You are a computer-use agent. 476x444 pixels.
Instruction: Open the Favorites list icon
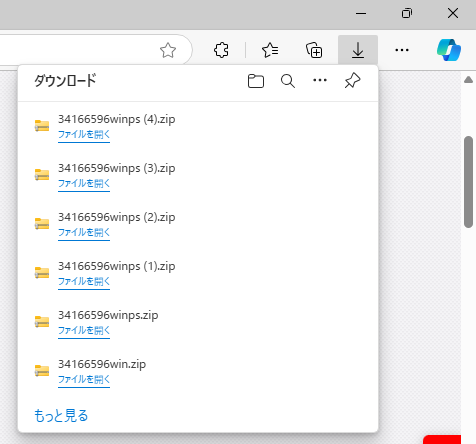[x=270, y=50]
